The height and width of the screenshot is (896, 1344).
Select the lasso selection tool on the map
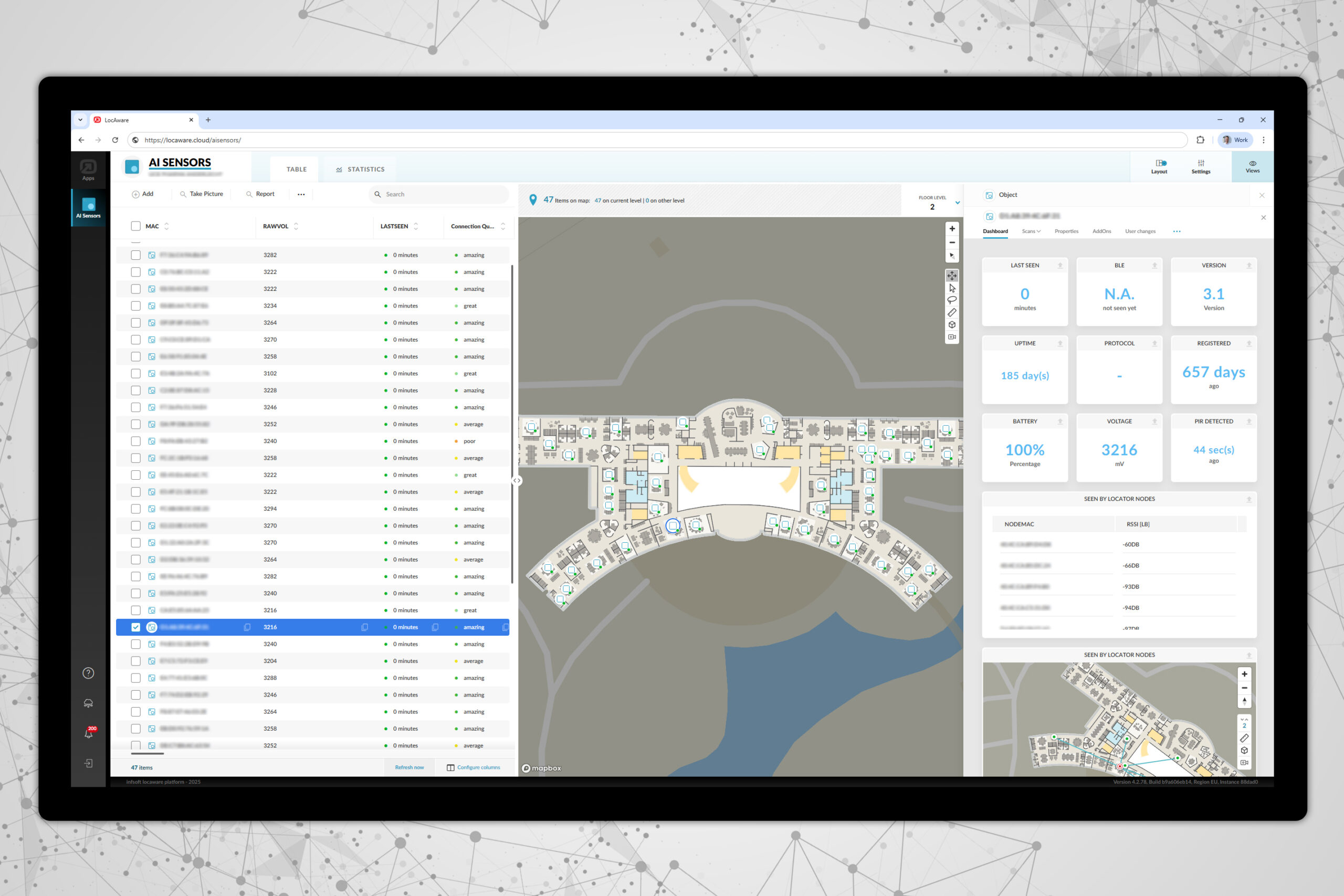(x=951, y=301)
